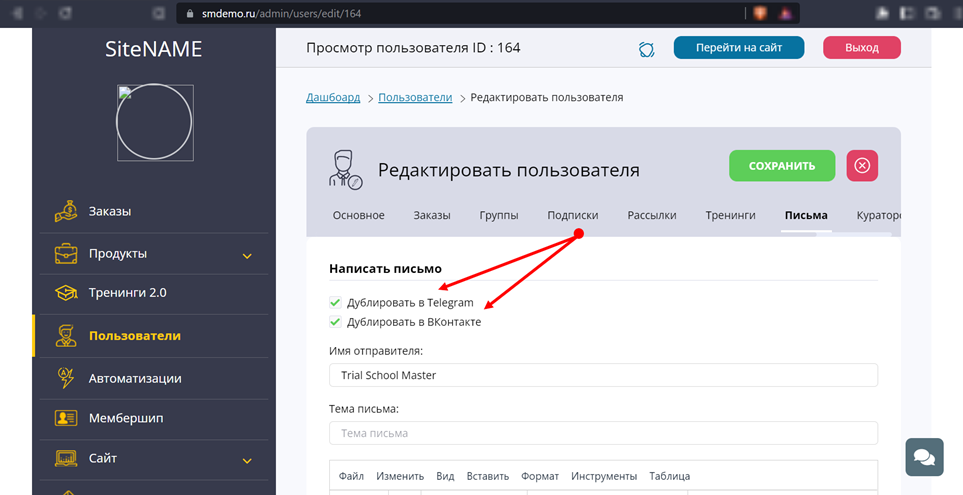This screenshot has width=963, height=495.
Task: Click the Продукты briefcase icon
Action: click(x=66, y=254)
